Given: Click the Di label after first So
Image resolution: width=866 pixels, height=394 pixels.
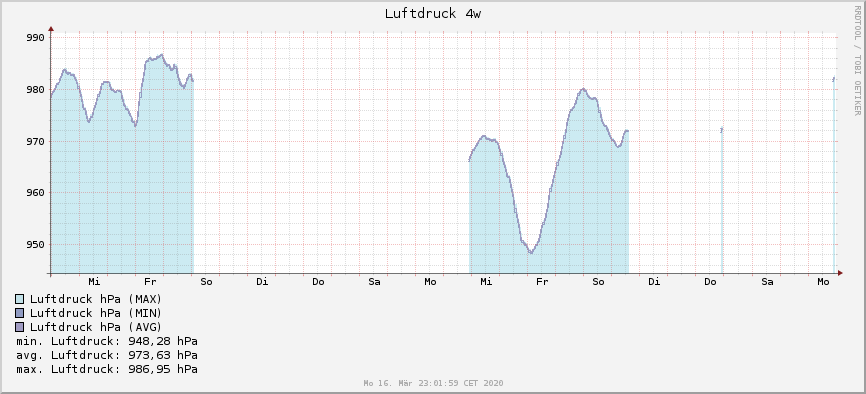Looking at the screenshot, I should [x=262, y=282].
